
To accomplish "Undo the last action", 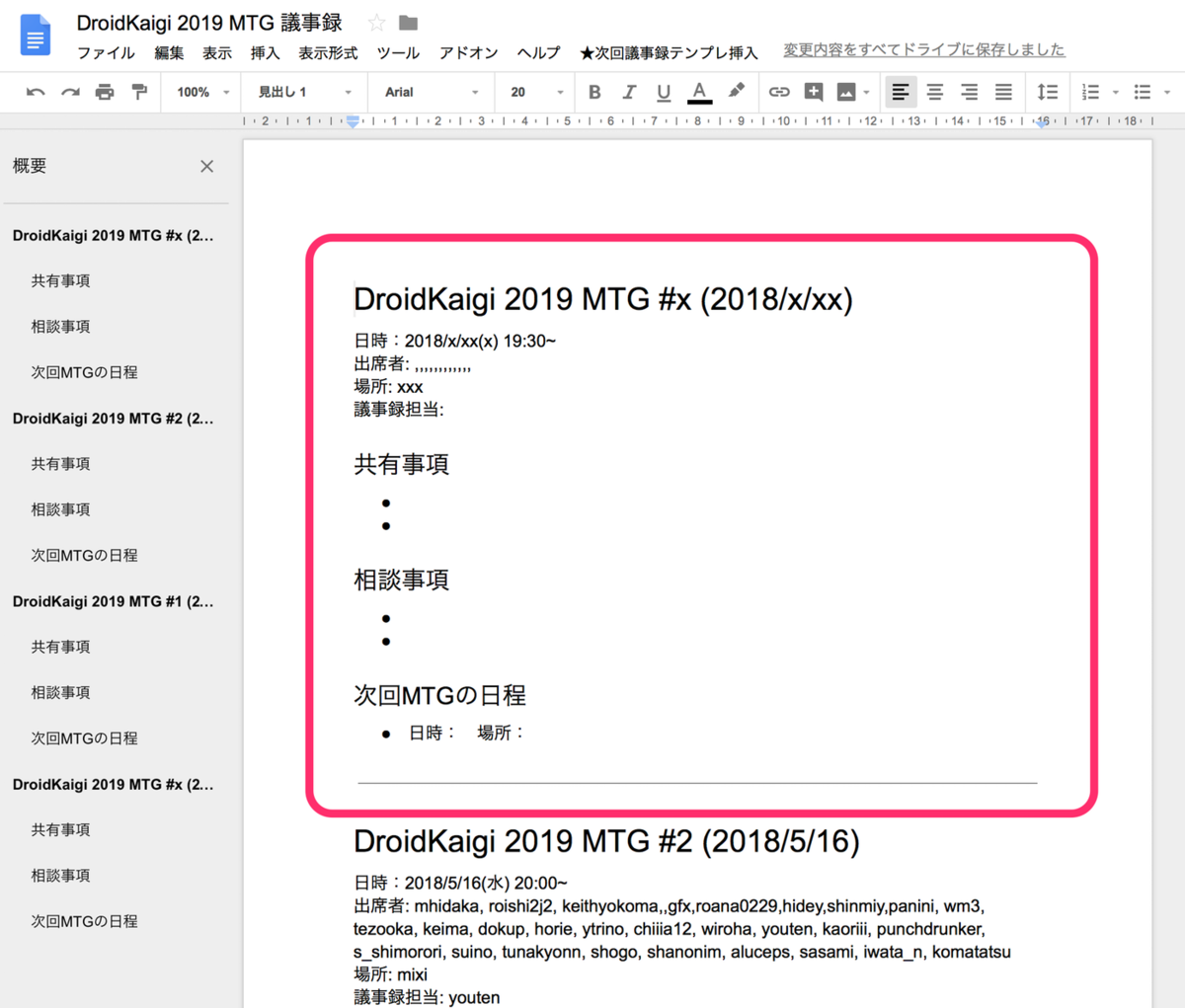I will tap(36, 92).
